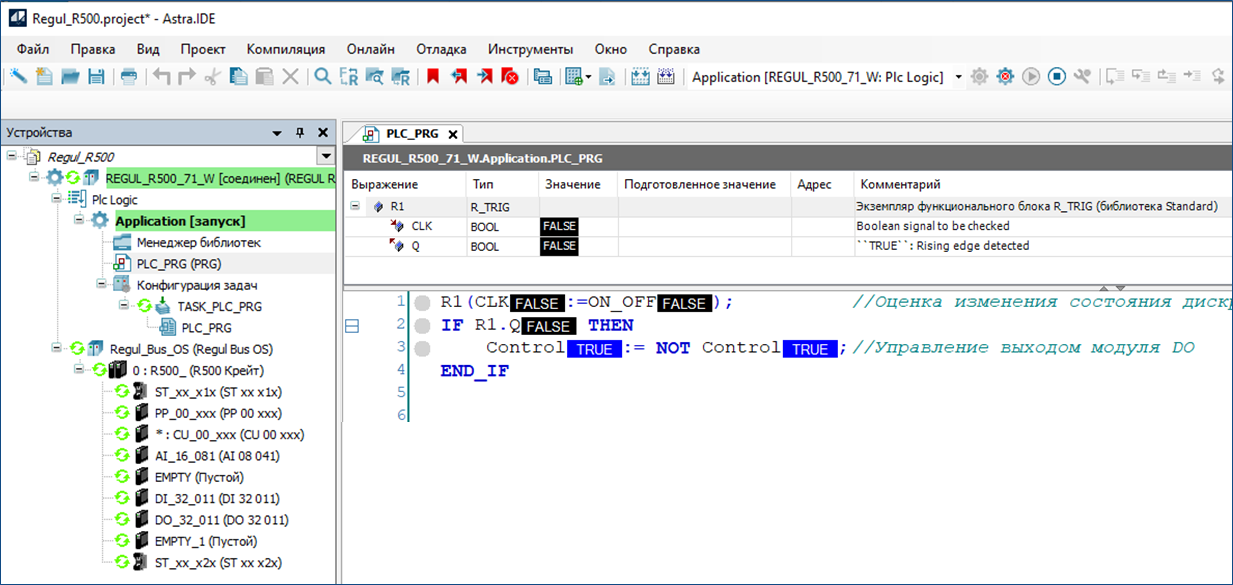This screenshot has width=1233, height=585.
Task: Toggle bookmark with the red flag icon
Action: (x=433, y=77)
